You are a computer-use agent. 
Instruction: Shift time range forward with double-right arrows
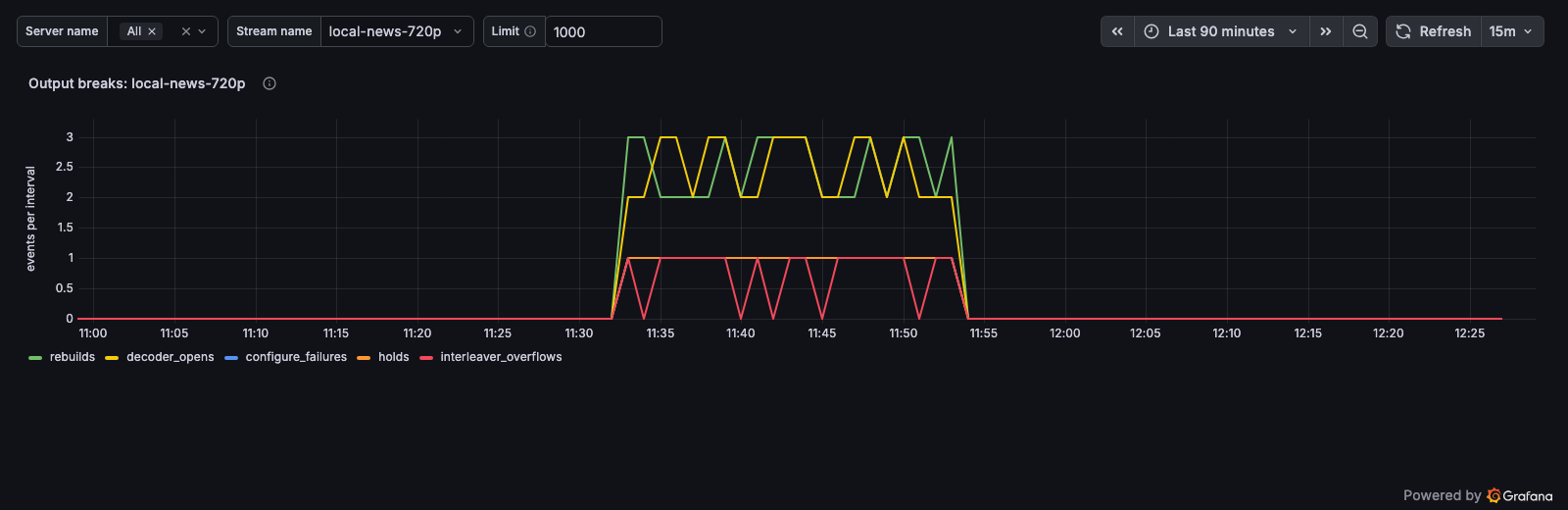pos(1326,31)
